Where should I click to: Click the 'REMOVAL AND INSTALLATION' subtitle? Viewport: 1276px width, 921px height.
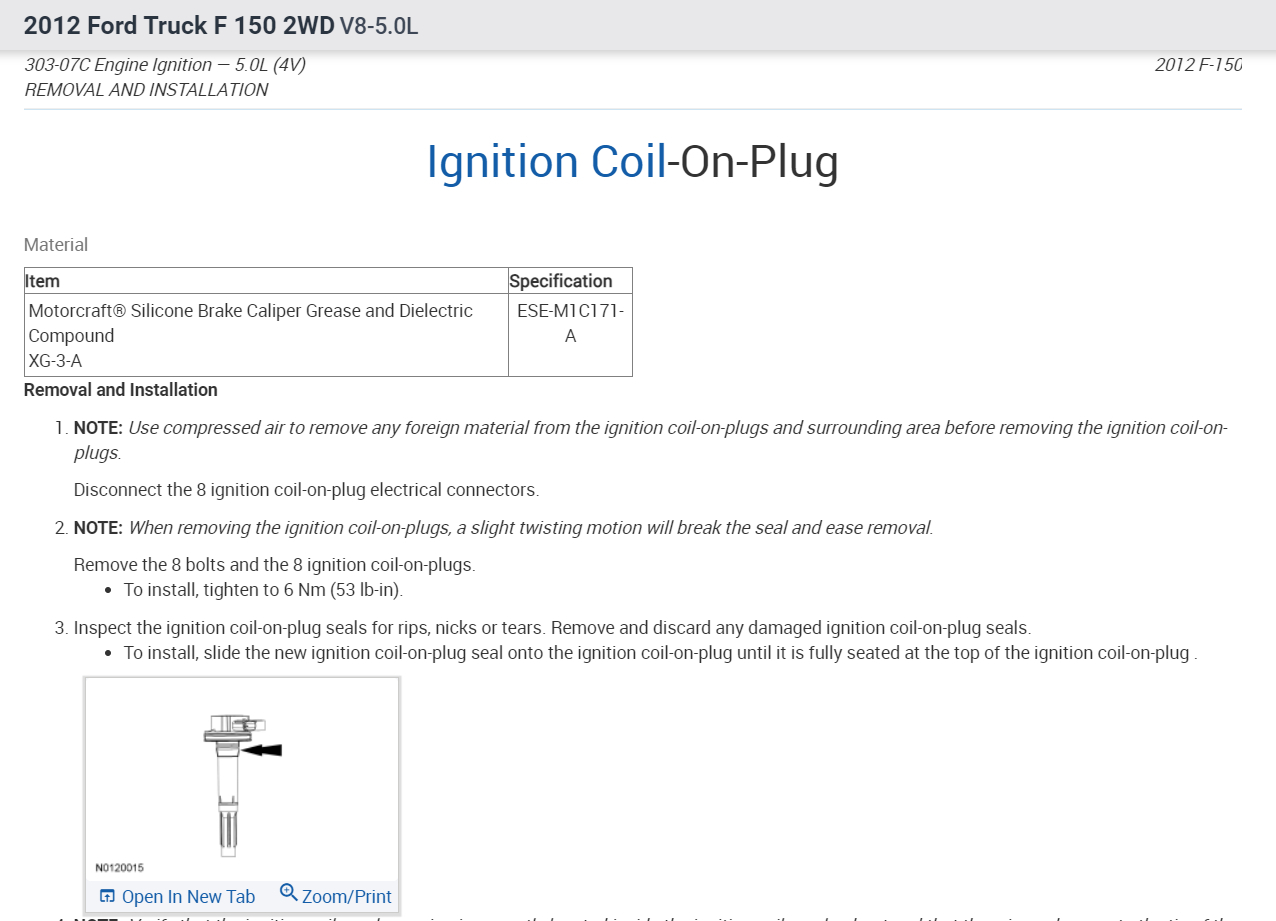coord(146,90)
